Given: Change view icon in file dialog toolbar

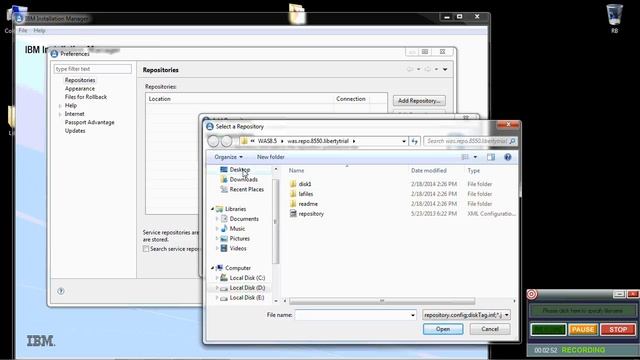Looking at the screenshot, I should click(465, 157).
